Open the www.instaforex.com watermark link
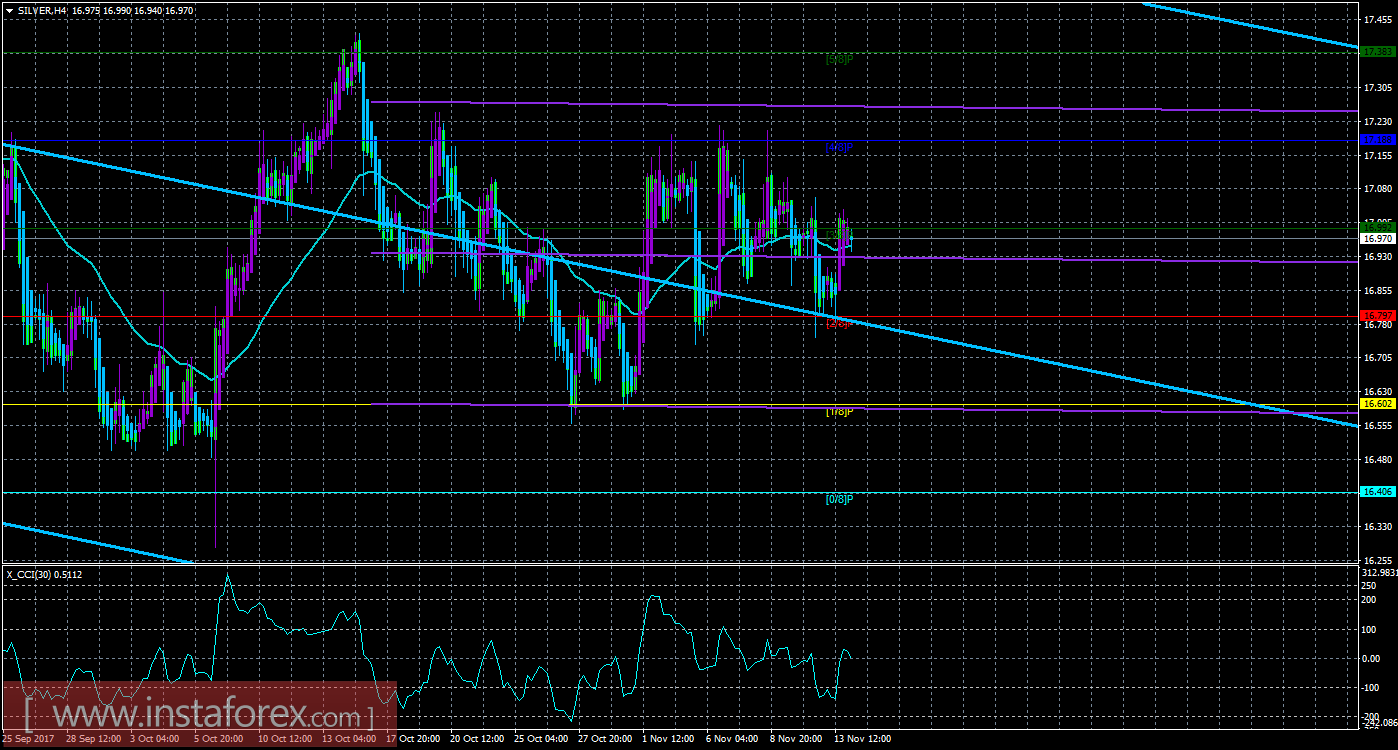This screenshot has width=1398, height=750. [x=200, y=716]
